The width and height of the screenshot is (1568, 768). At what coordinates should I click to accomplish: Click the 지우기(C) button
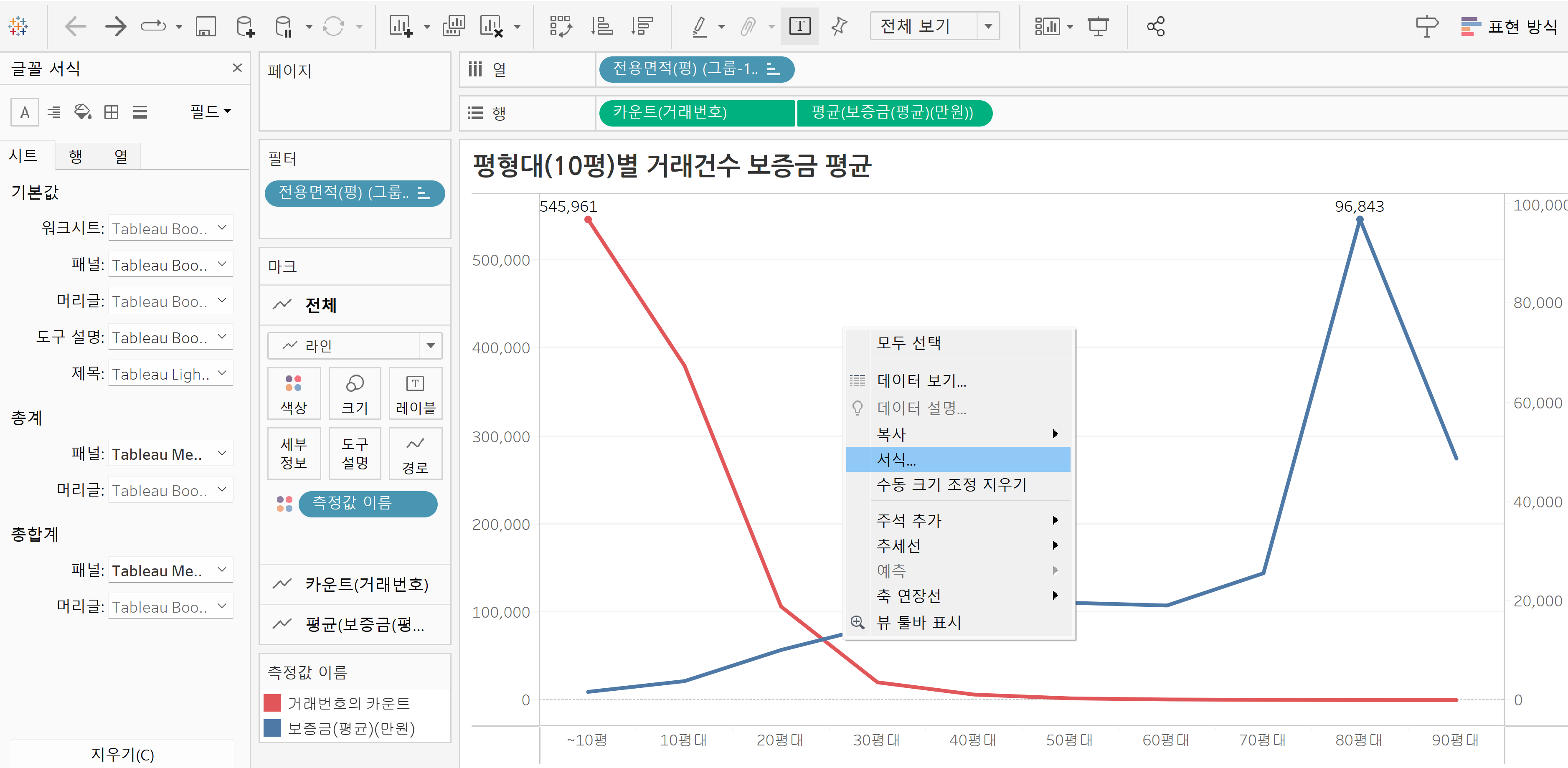pos(122,754)
